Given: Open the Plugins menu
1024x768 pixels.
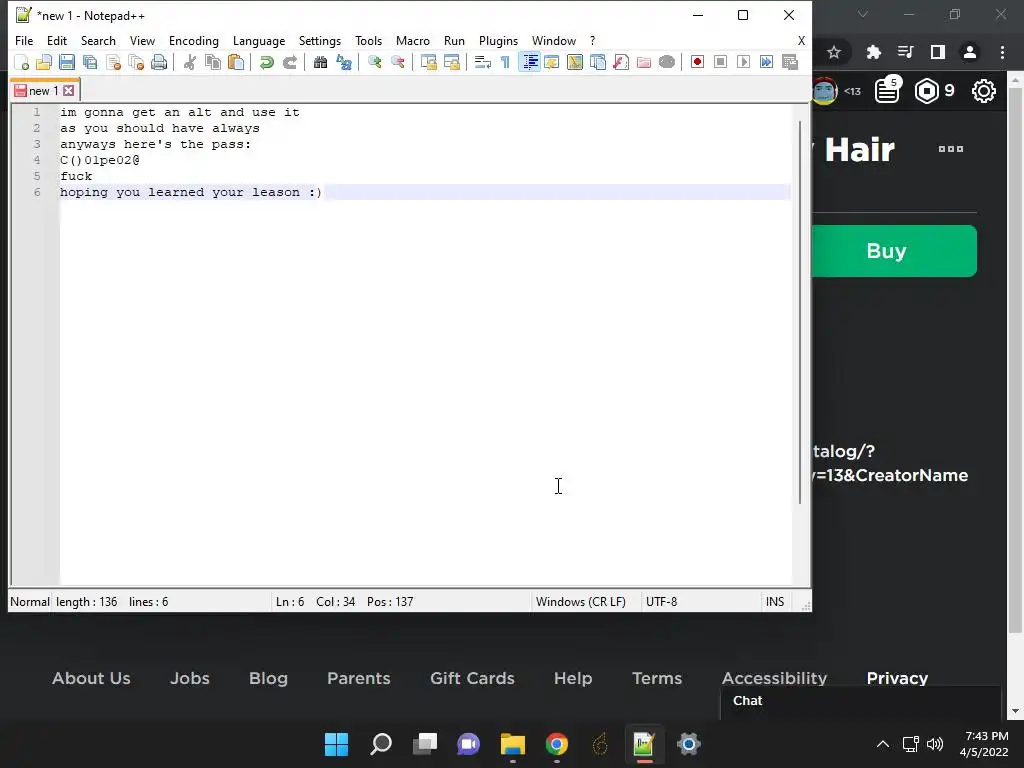Looking at the screenshot, I should [x=498, y=40].
